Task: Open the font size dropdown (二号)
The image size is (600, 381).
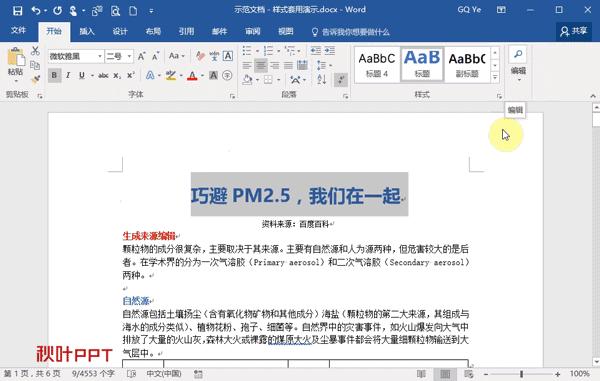Action: (129, 57)
